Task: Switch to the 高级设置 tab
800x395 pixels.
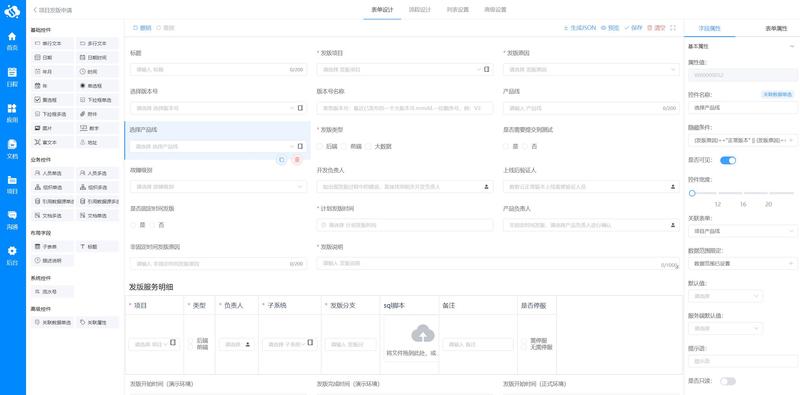Action: point(495,10)
